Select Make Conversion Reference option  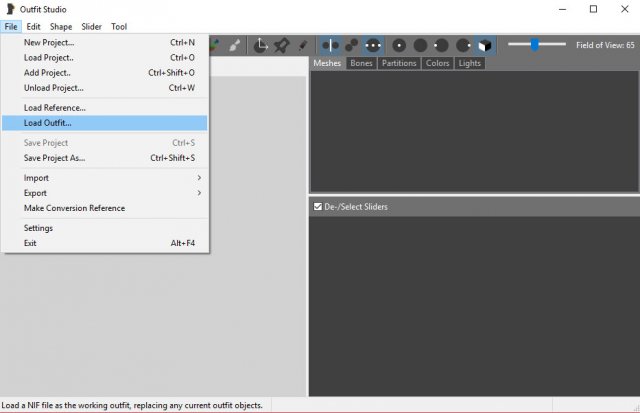(74, 208)
